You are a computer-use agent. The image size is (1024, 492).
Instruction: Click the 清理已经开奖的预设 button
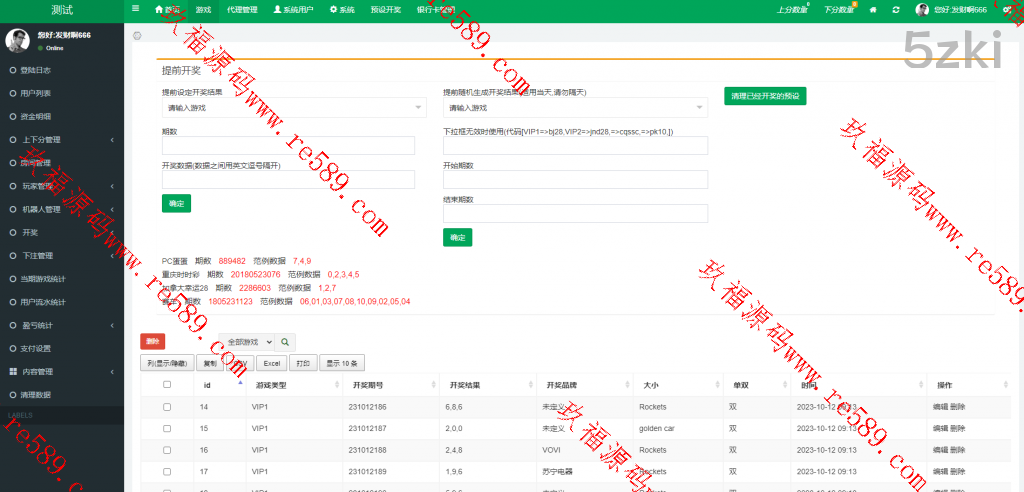[x=765, y=97]
